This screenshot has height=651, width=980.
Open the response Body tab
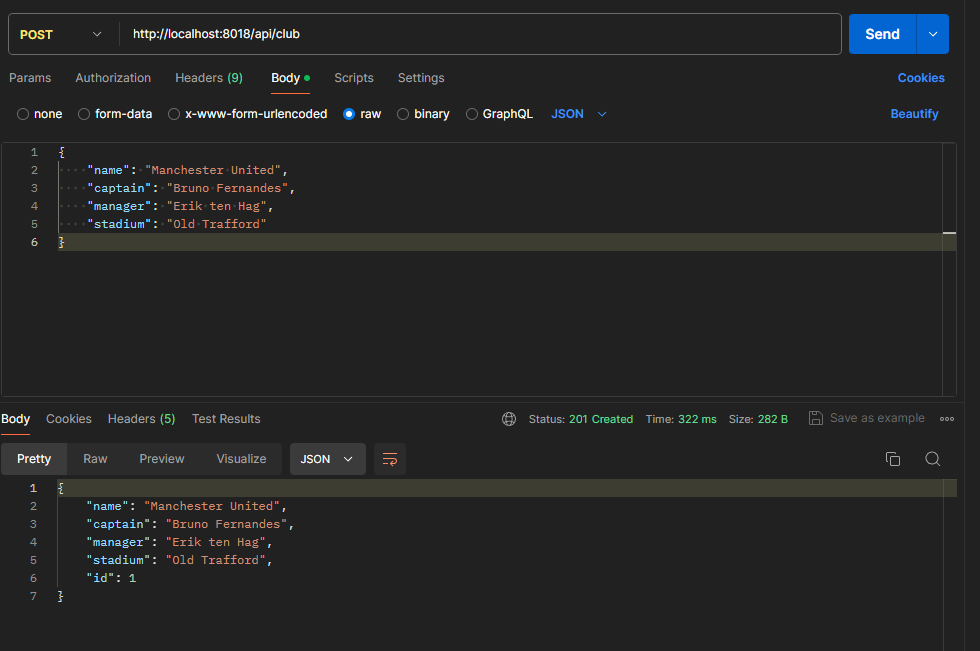(x=16, y=419)
